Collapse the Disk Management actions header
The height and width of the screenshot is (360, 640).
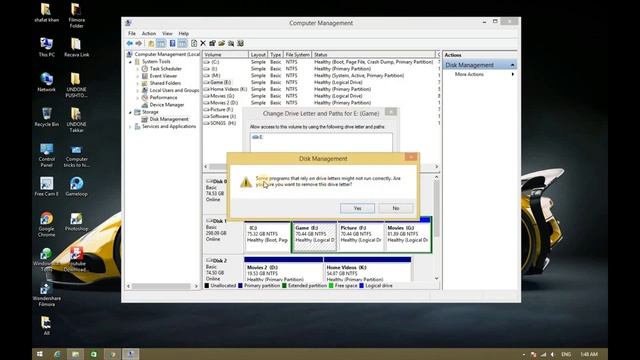point(512,65)
